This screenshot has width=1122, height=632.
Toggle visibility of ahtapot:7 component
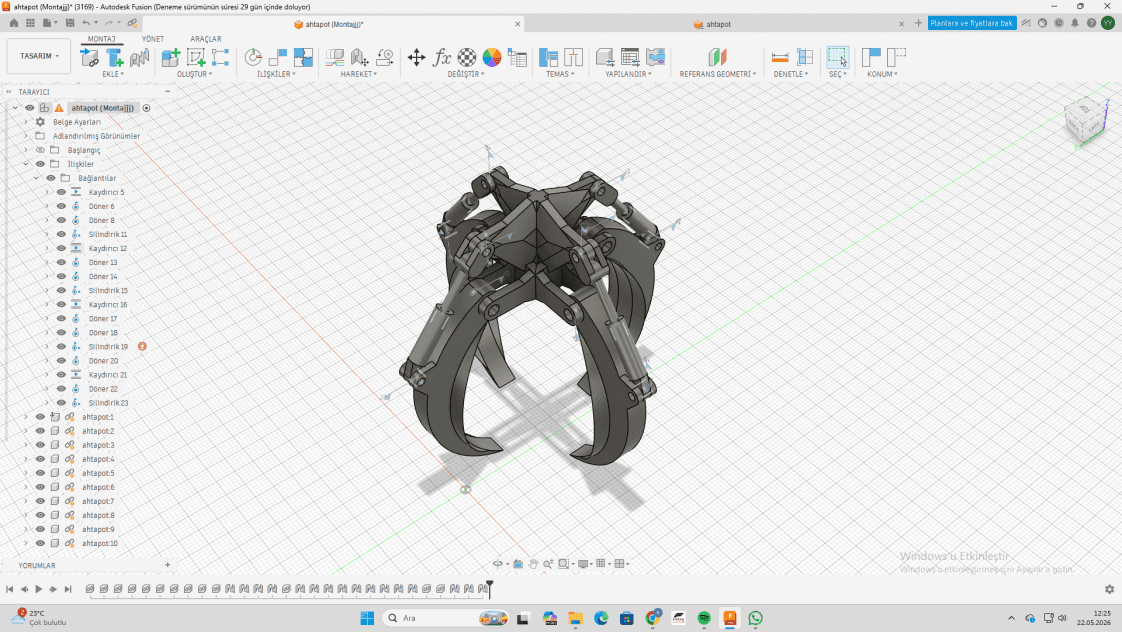click(40, 501)
